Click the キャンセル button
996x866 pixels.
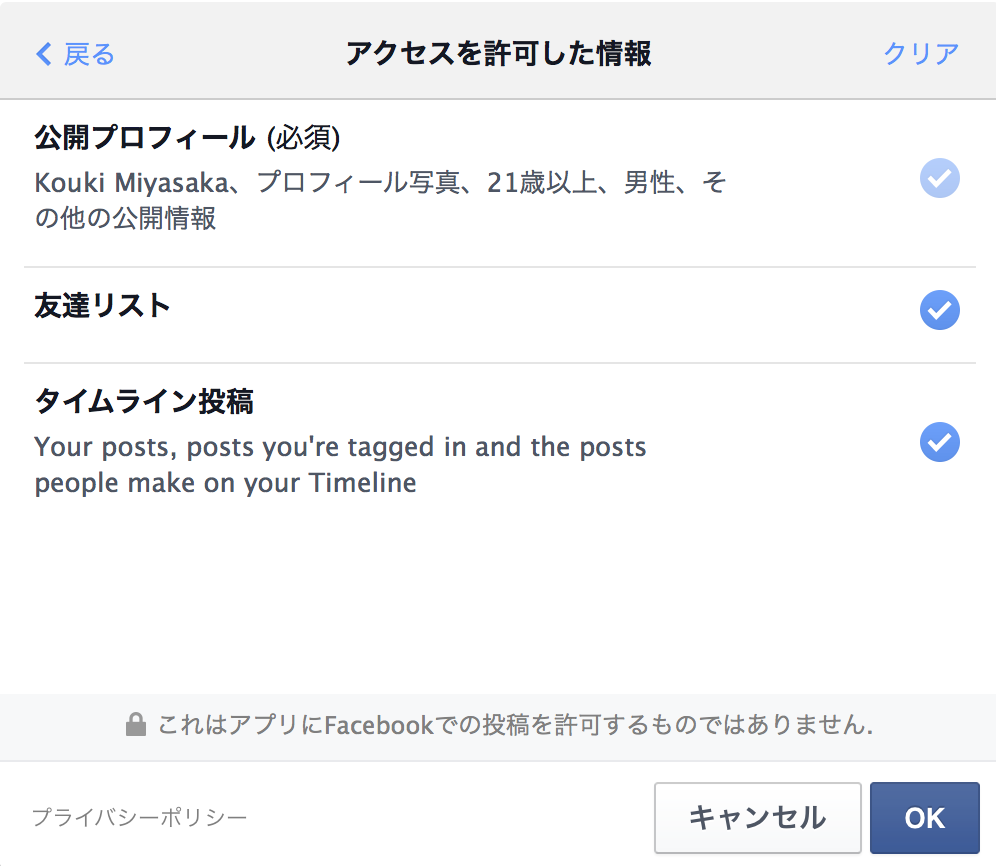(x=758, y=818)
